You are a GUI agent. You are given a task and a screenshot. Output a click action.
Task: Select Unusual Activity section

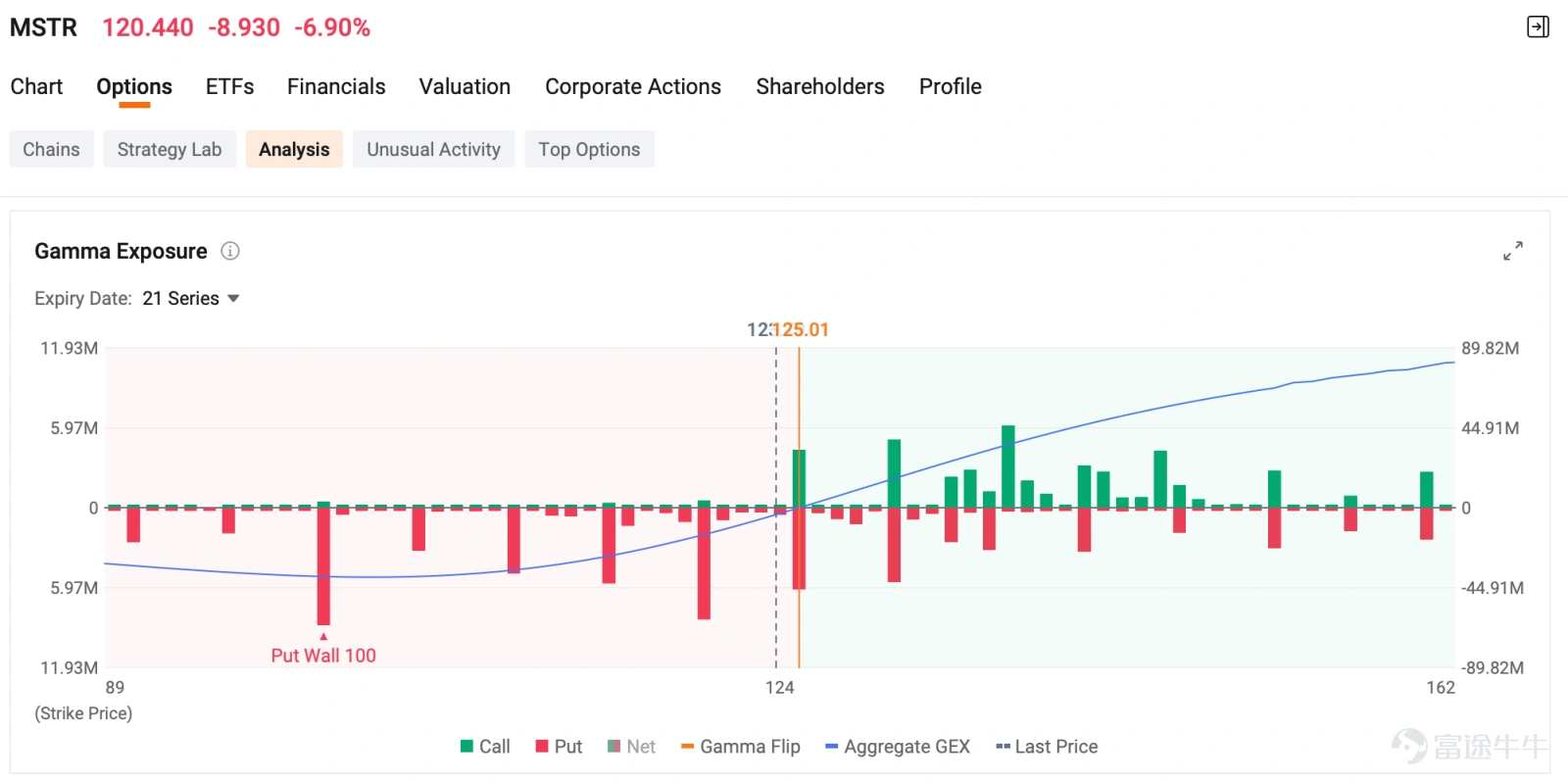click(434, 149)
